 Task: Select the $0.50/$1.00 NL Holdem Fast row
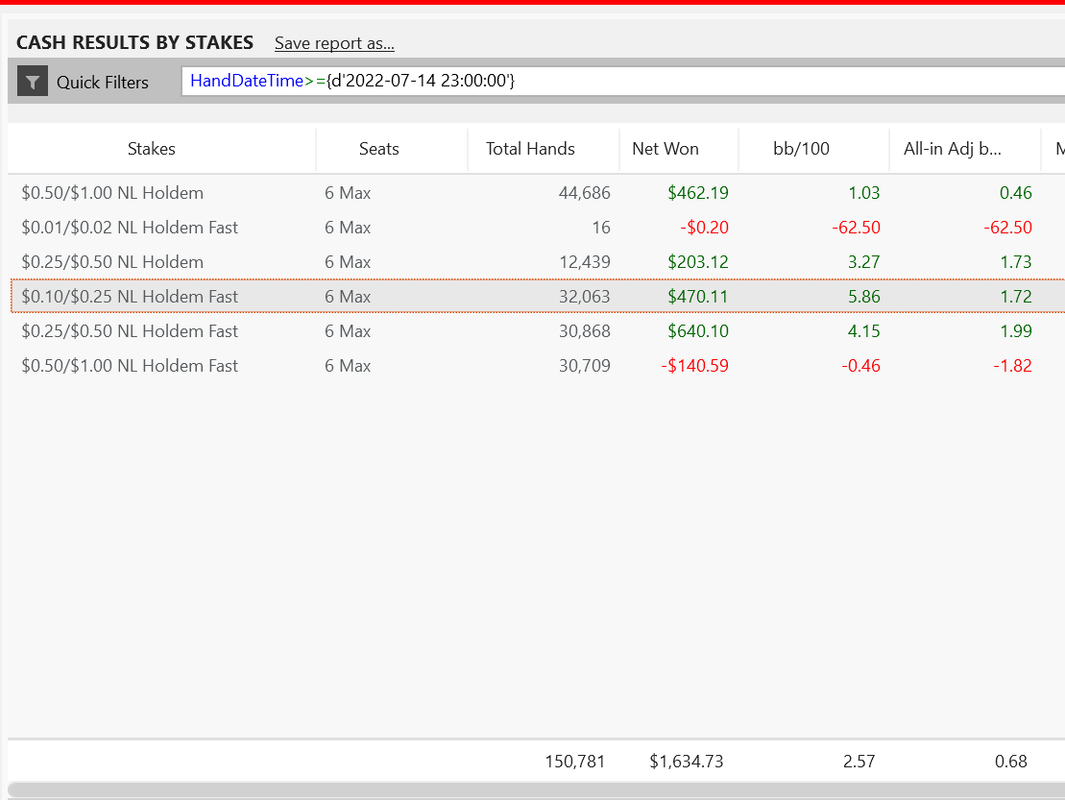(x=537, y=365)
